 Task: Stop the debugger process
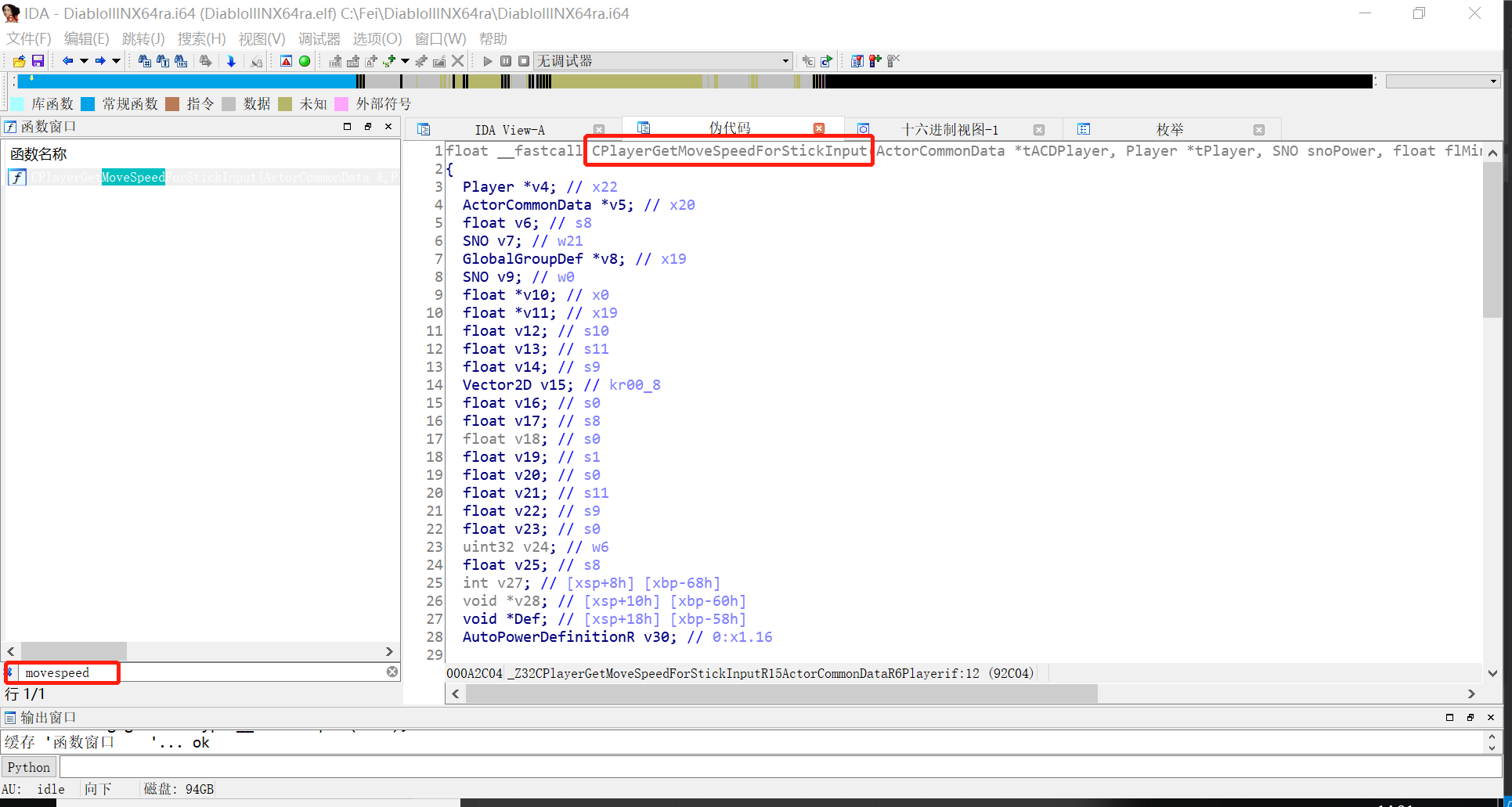pos(524,61)
